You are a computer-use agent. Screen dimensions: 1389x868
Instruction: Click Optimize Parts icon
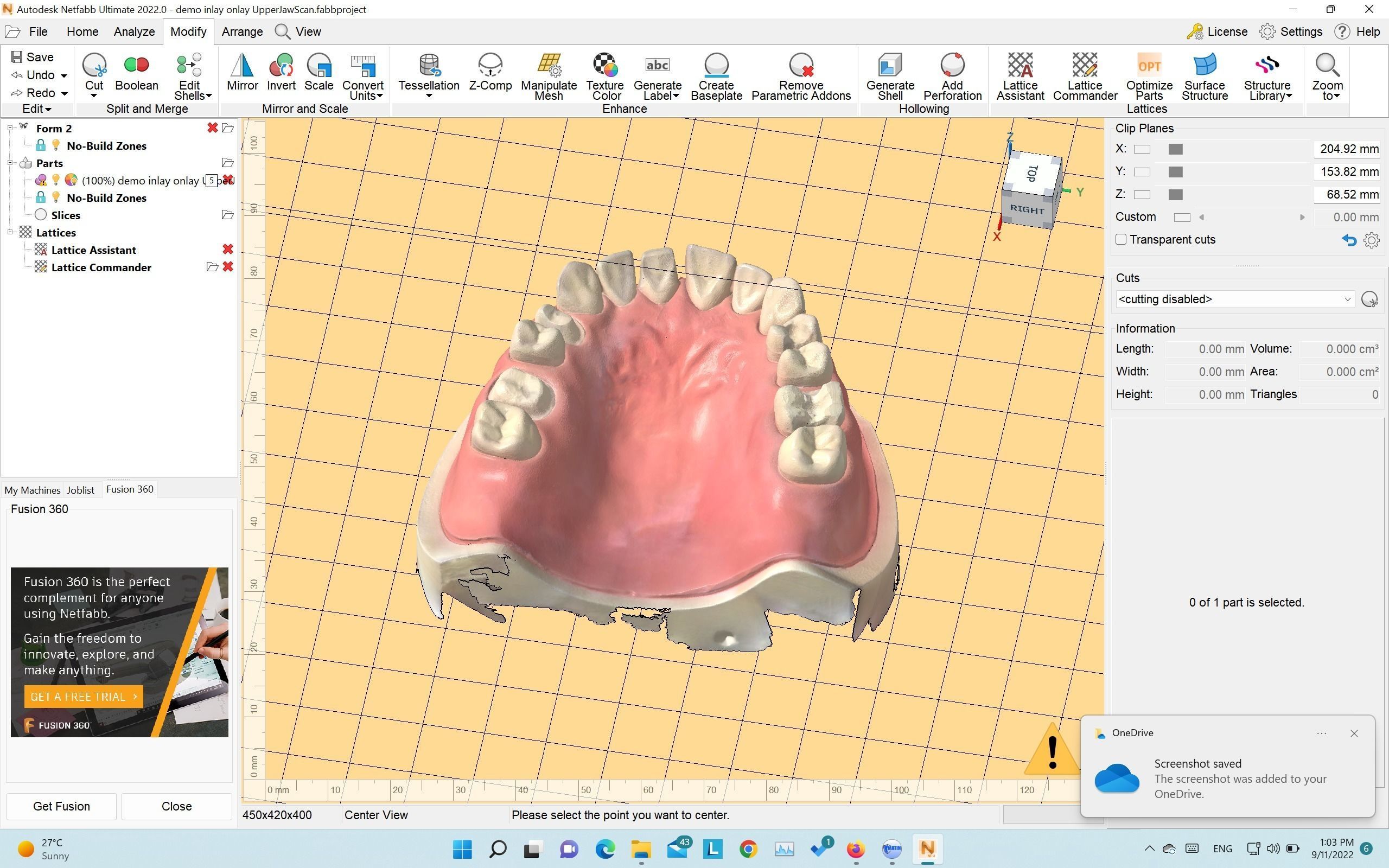pyautogui.click(x=1149, y=67)
